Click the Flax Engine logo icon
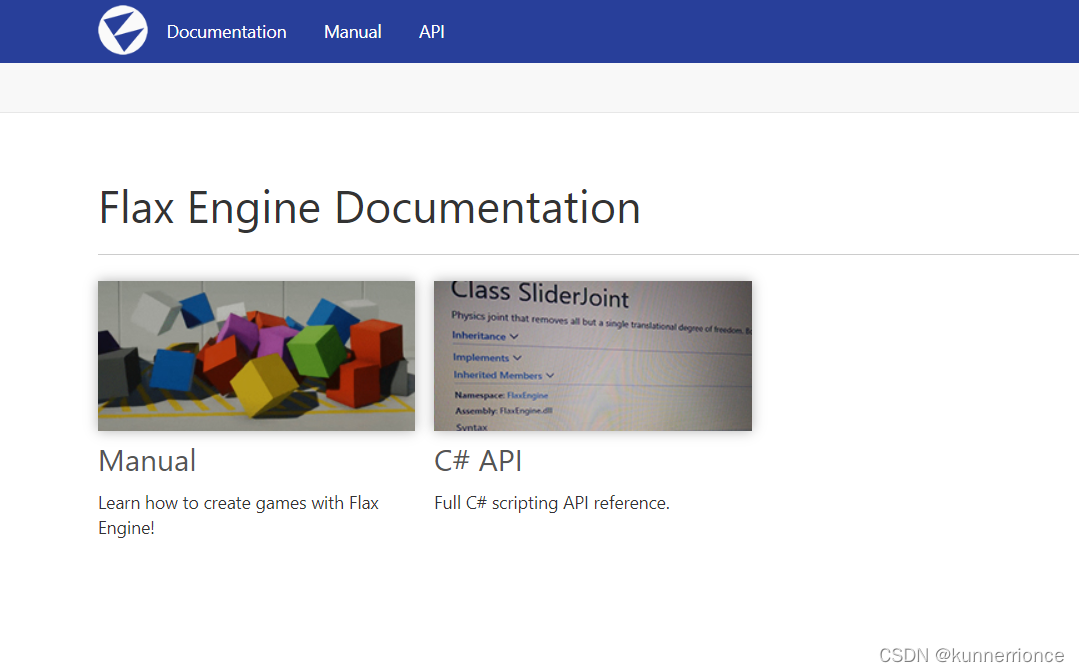 (x=122, y=30)
